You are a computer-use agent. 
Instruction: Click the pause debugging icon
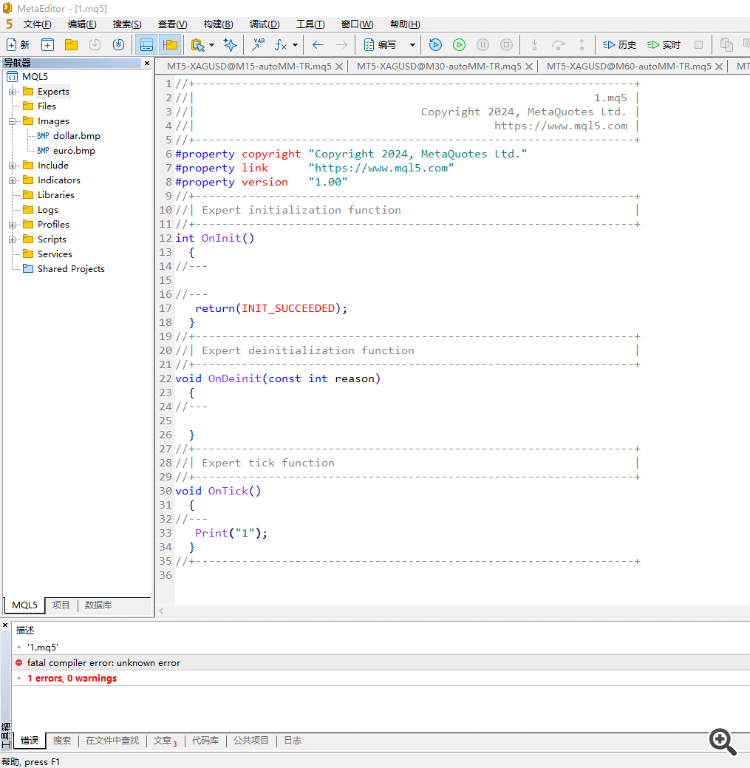click(483, 45)
